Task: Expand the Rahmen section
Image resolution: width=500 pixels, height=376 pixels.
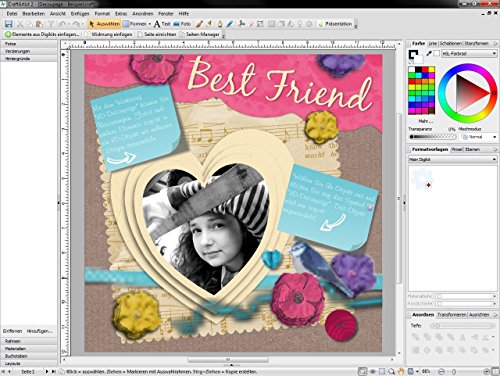Action: pos(29,341)
